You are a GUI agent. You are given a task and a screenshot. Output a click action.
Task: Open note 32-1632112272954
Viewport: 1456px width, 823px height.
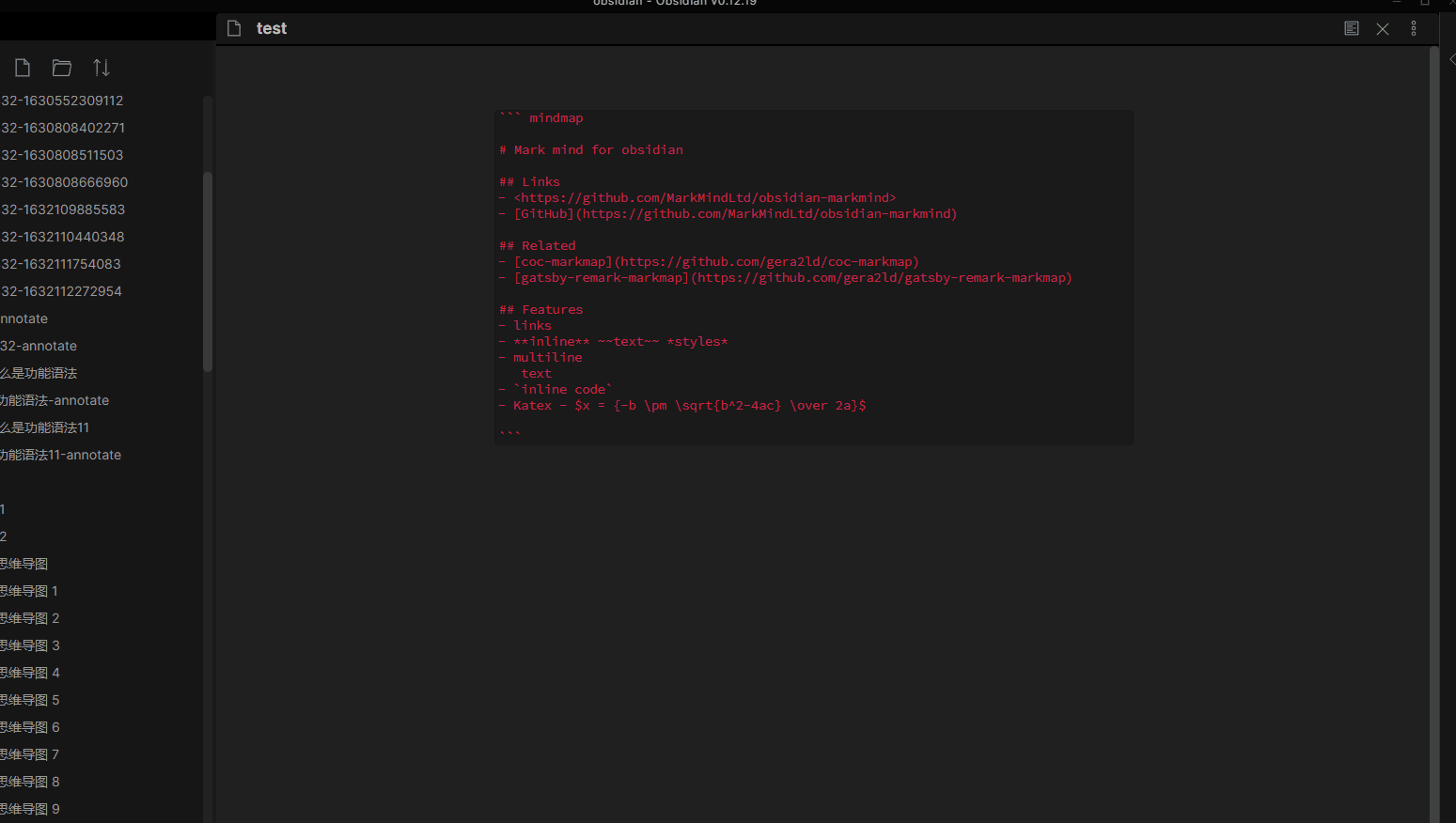click(61, 291)
